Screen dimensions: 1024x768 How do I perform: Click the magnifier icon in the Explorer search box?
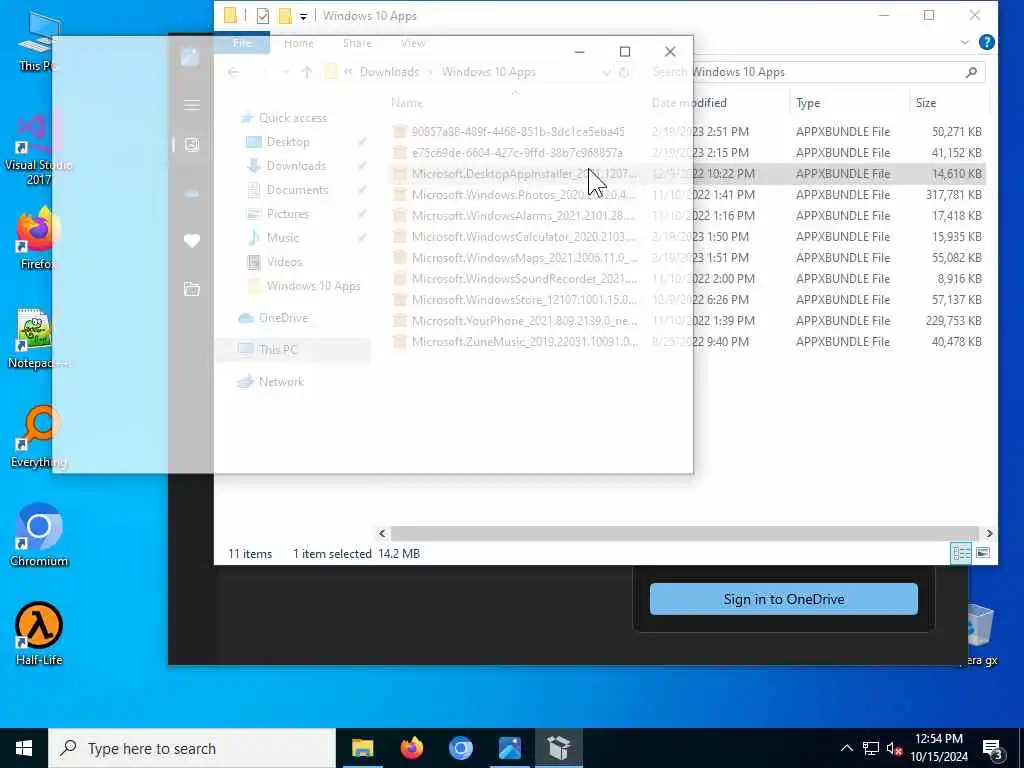(971, 72)
